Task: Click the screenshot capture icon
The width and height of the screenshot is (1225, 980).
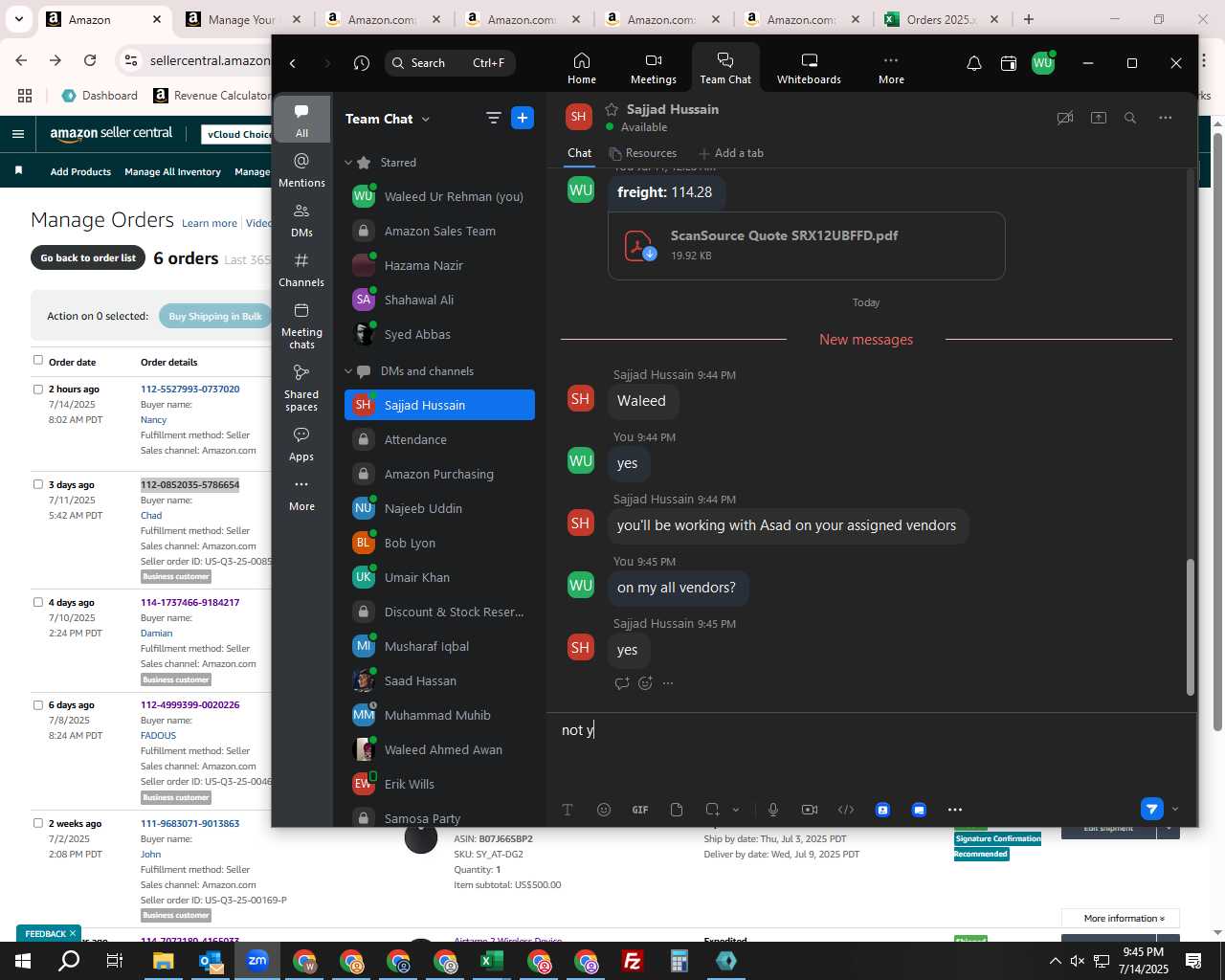Action: (712, 810)
